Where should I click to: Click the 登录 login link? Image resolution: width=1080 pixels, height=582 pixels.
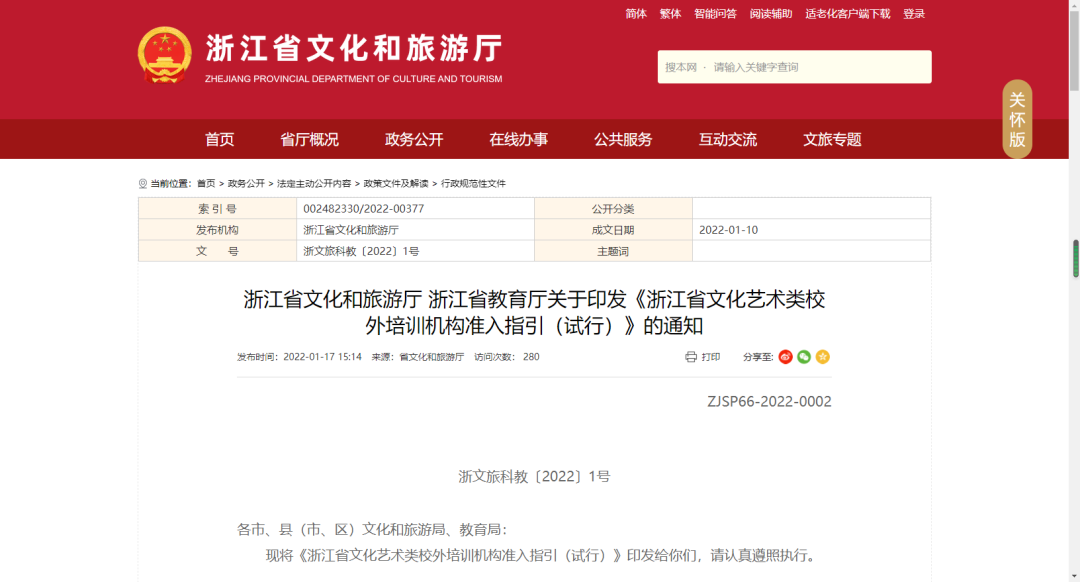pos(914,14)
